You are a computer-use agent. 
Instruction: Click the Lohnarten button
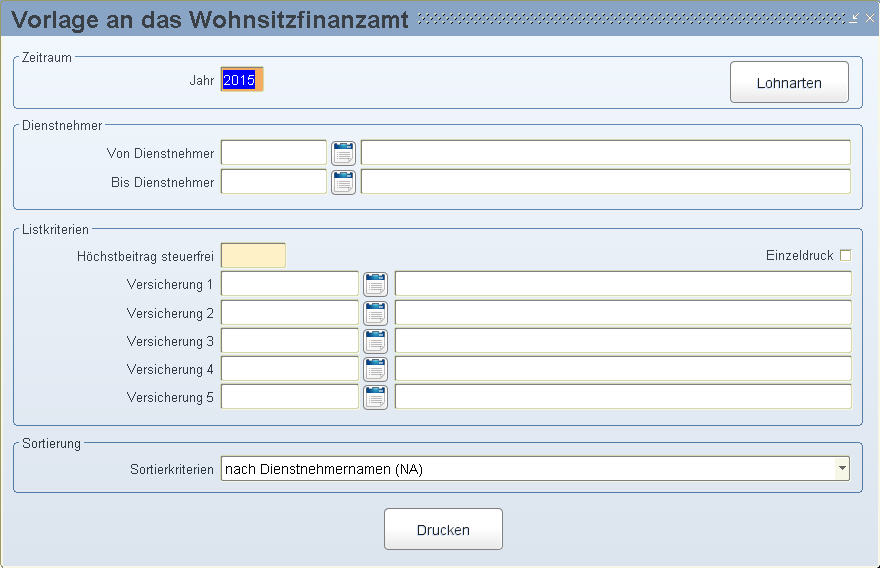[789, 83]
